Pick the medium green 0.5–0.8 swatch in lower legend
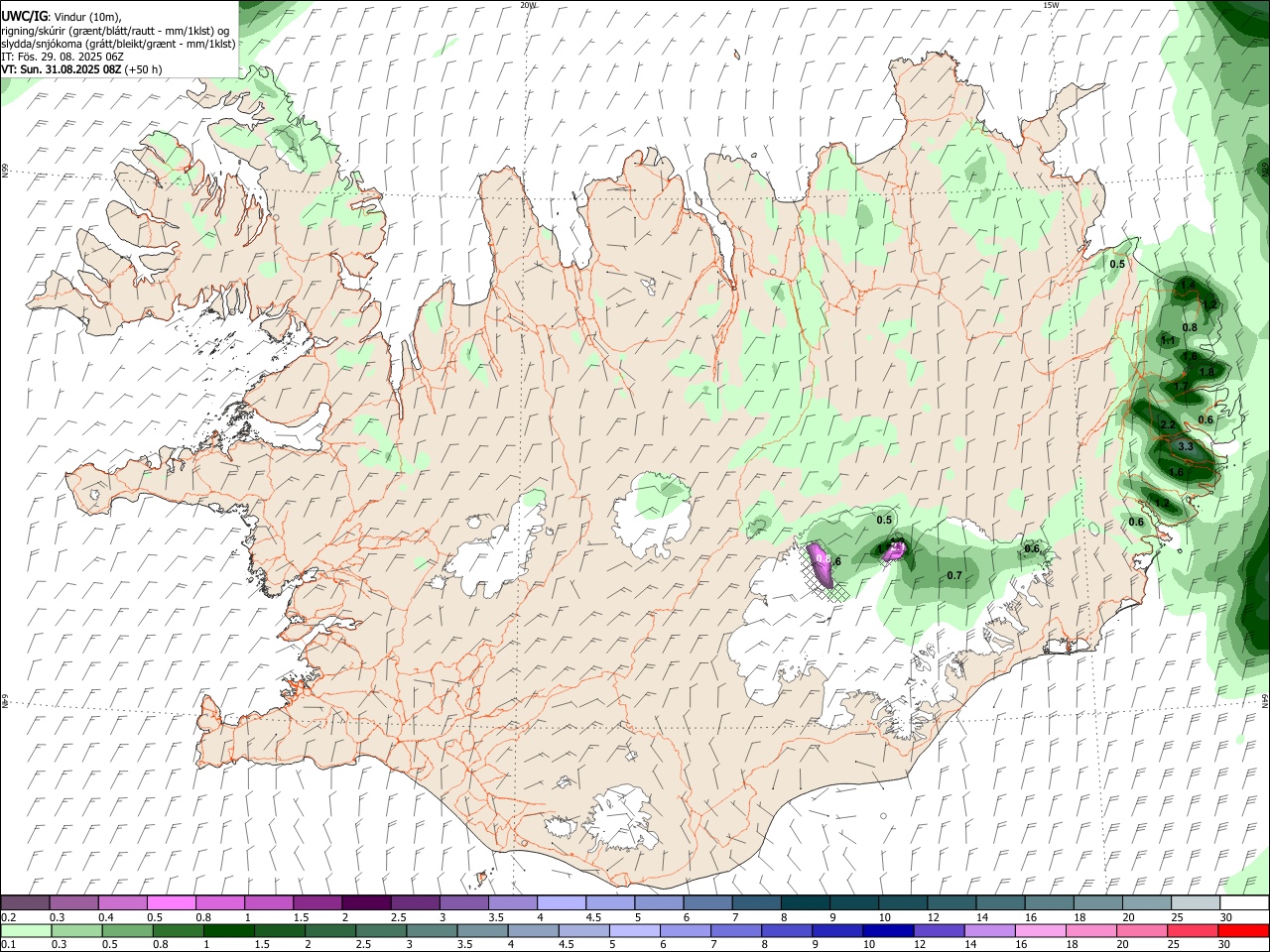 click(127, 931)
